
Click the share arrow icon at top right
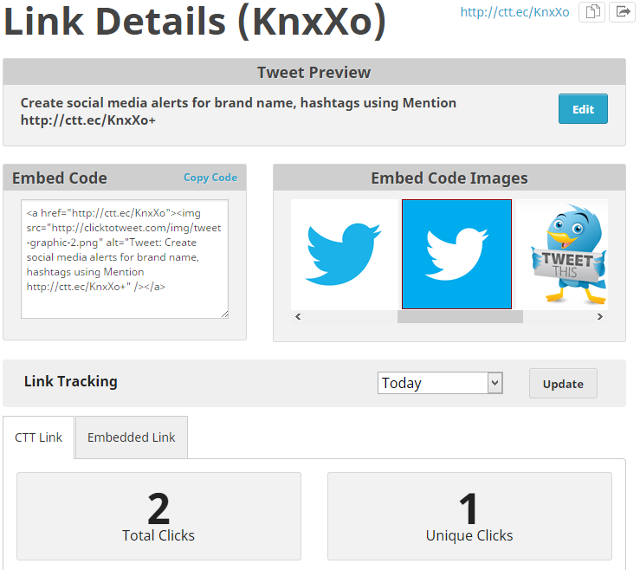622,12
